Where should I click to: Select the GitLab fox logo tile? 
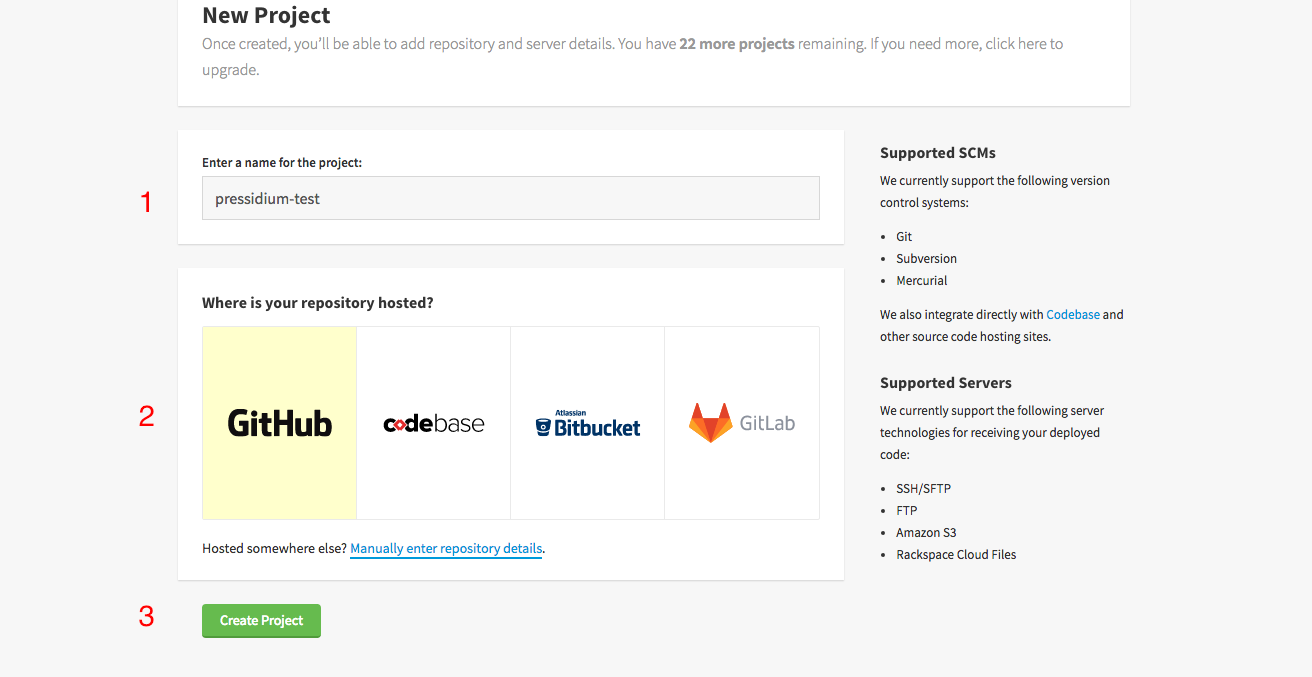[x=742, y=423]
